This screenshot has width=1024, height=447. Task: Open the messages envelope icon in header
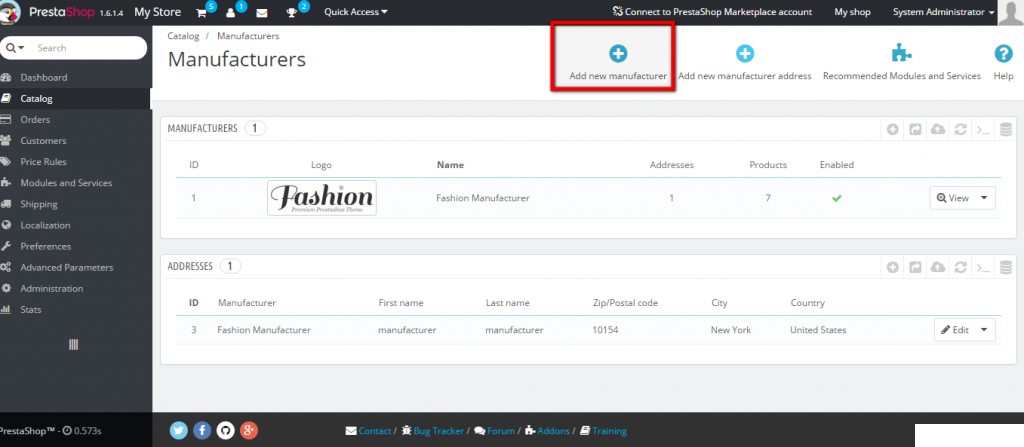[x=261, y=12]
